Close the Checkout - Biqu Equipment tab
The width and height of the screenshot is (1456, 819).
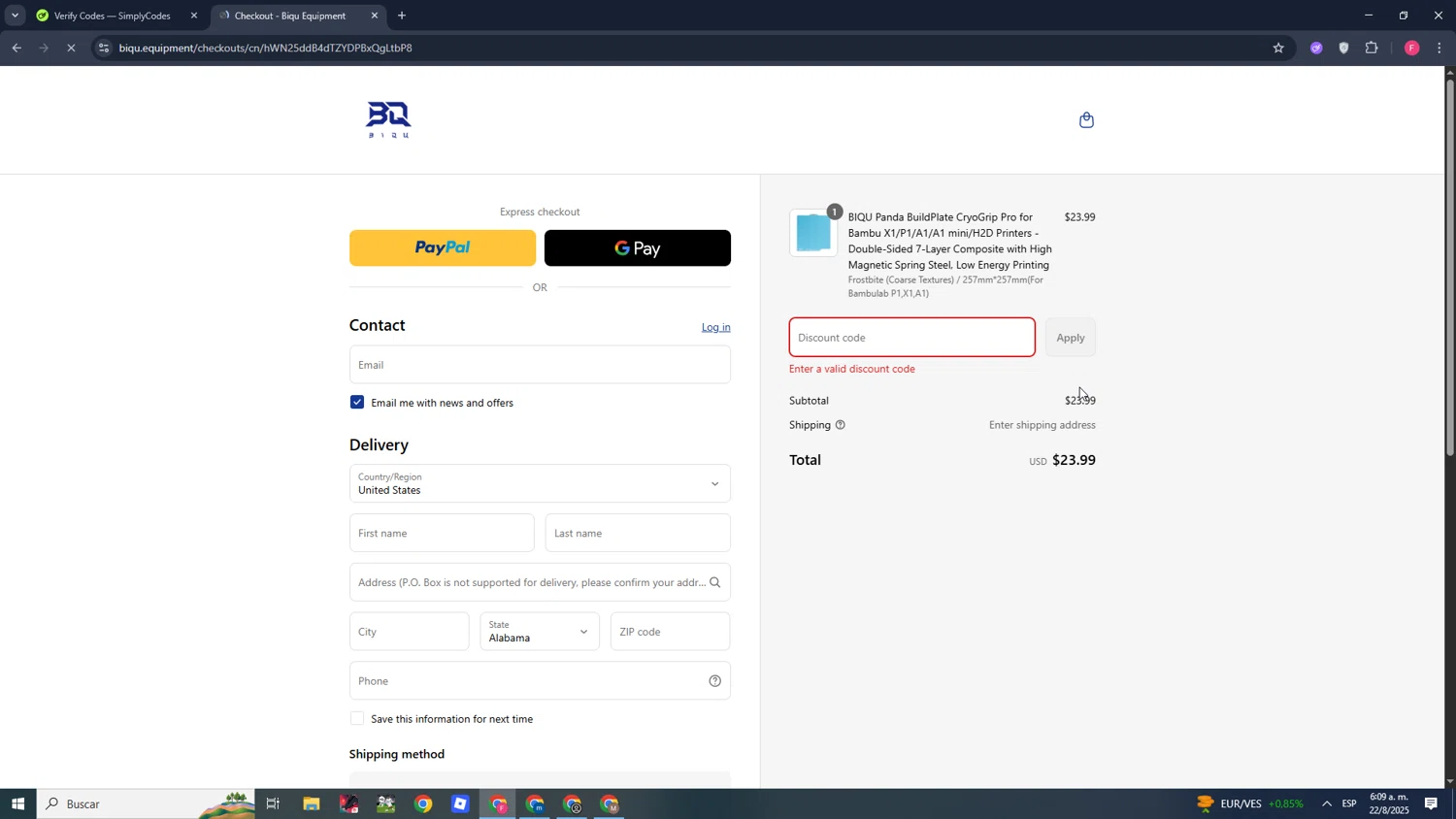375,16
